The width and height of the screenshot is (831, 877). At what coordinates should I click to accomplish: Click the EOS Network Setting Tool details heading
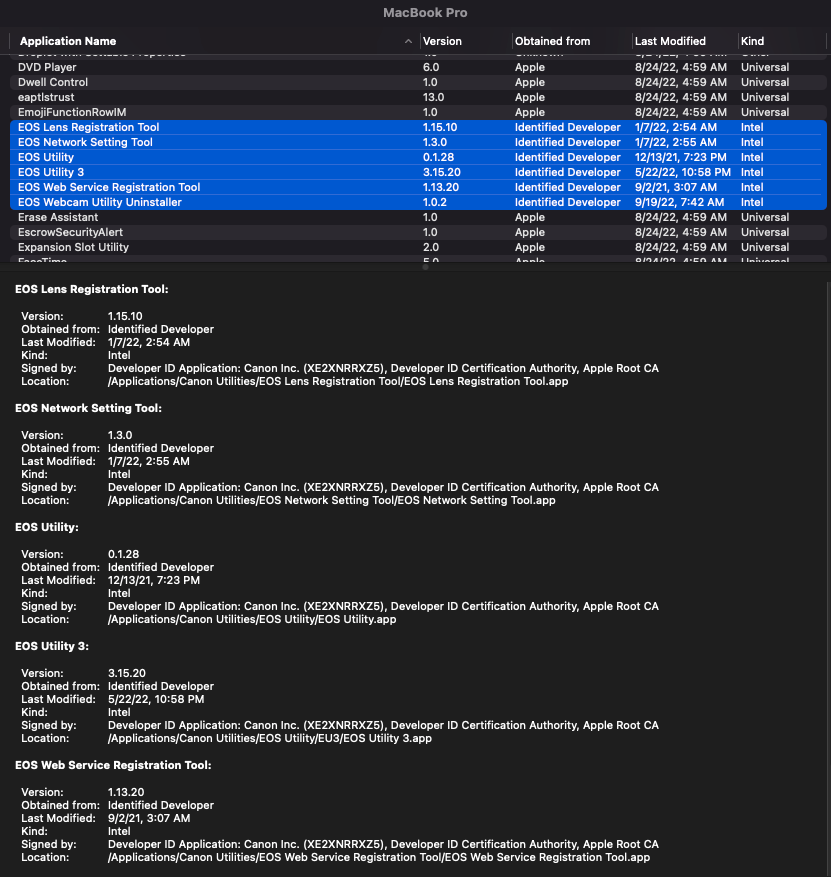pyautogui.click(x=88, y=408)
